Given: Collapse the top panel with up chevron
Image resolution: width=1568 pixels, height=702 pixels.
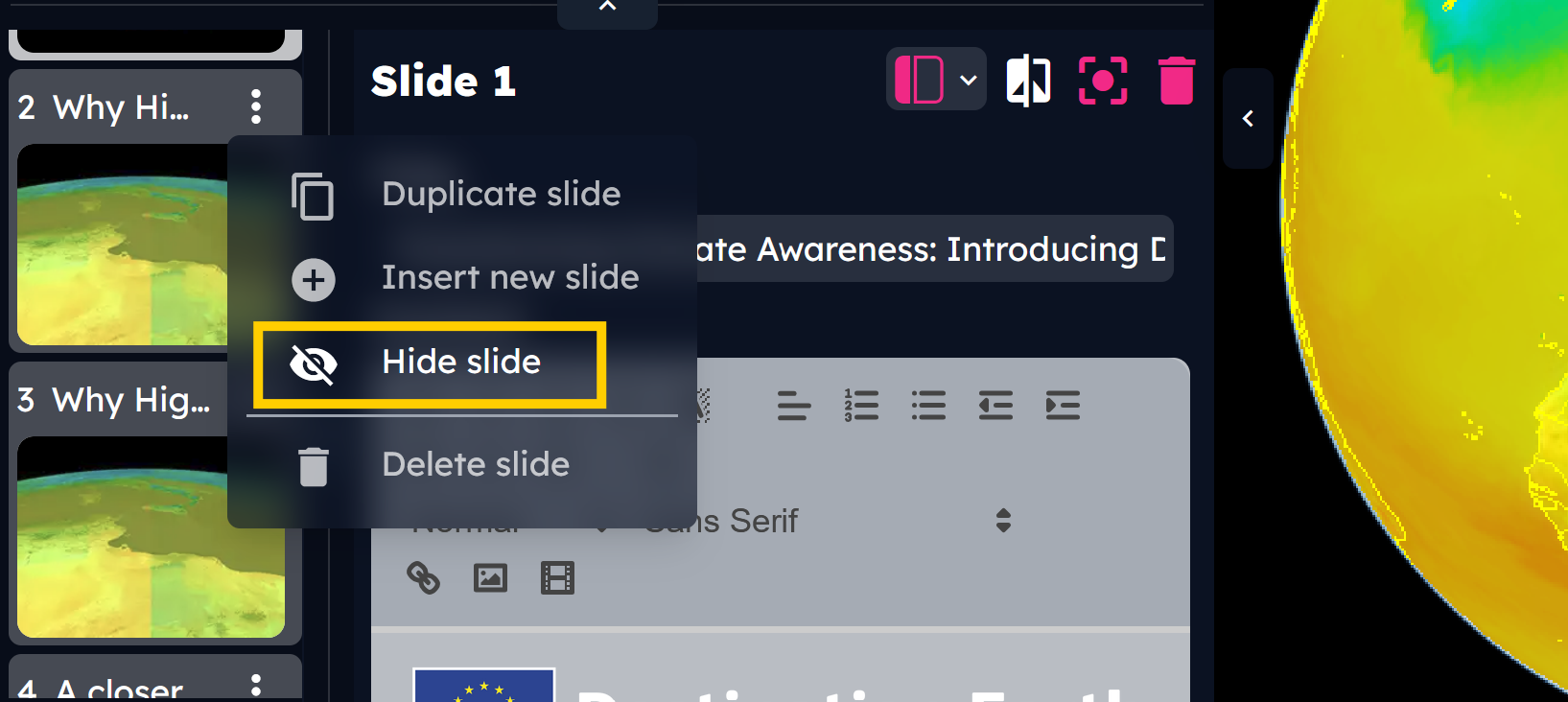Looking at the screenshot, I should pos(607,8).
